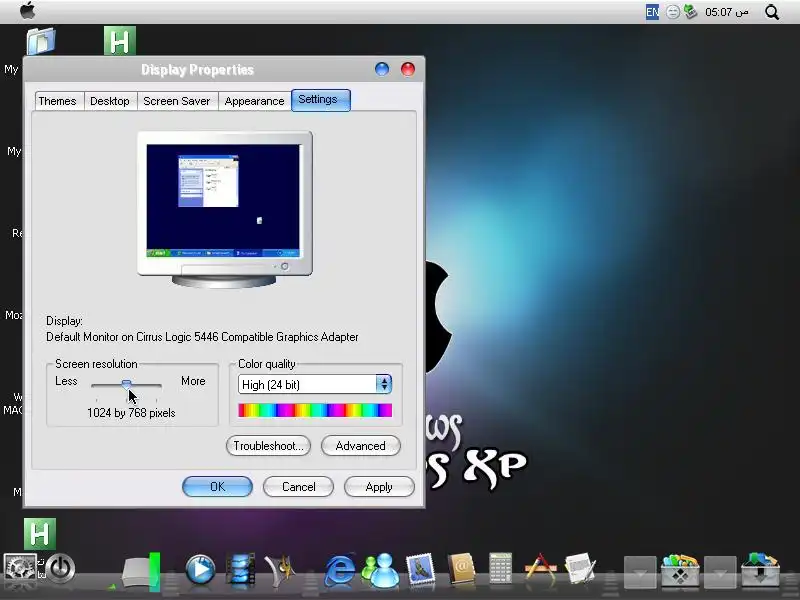The image size is (800, 600).
Task: Click the monitor preview image
Action: [224, 209]
